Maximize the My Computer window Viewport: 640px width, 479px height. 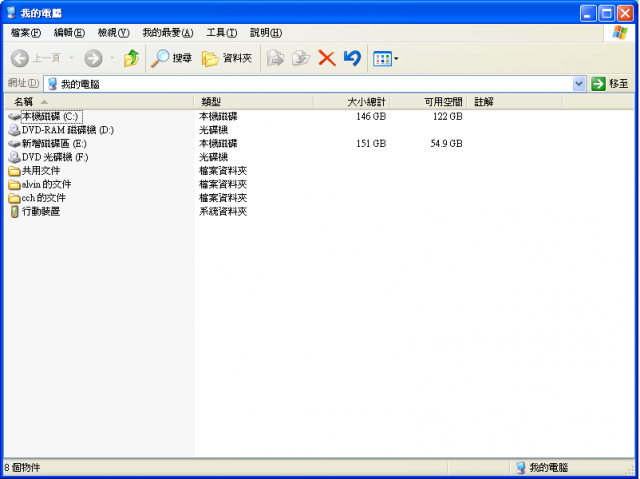[607, 13]
